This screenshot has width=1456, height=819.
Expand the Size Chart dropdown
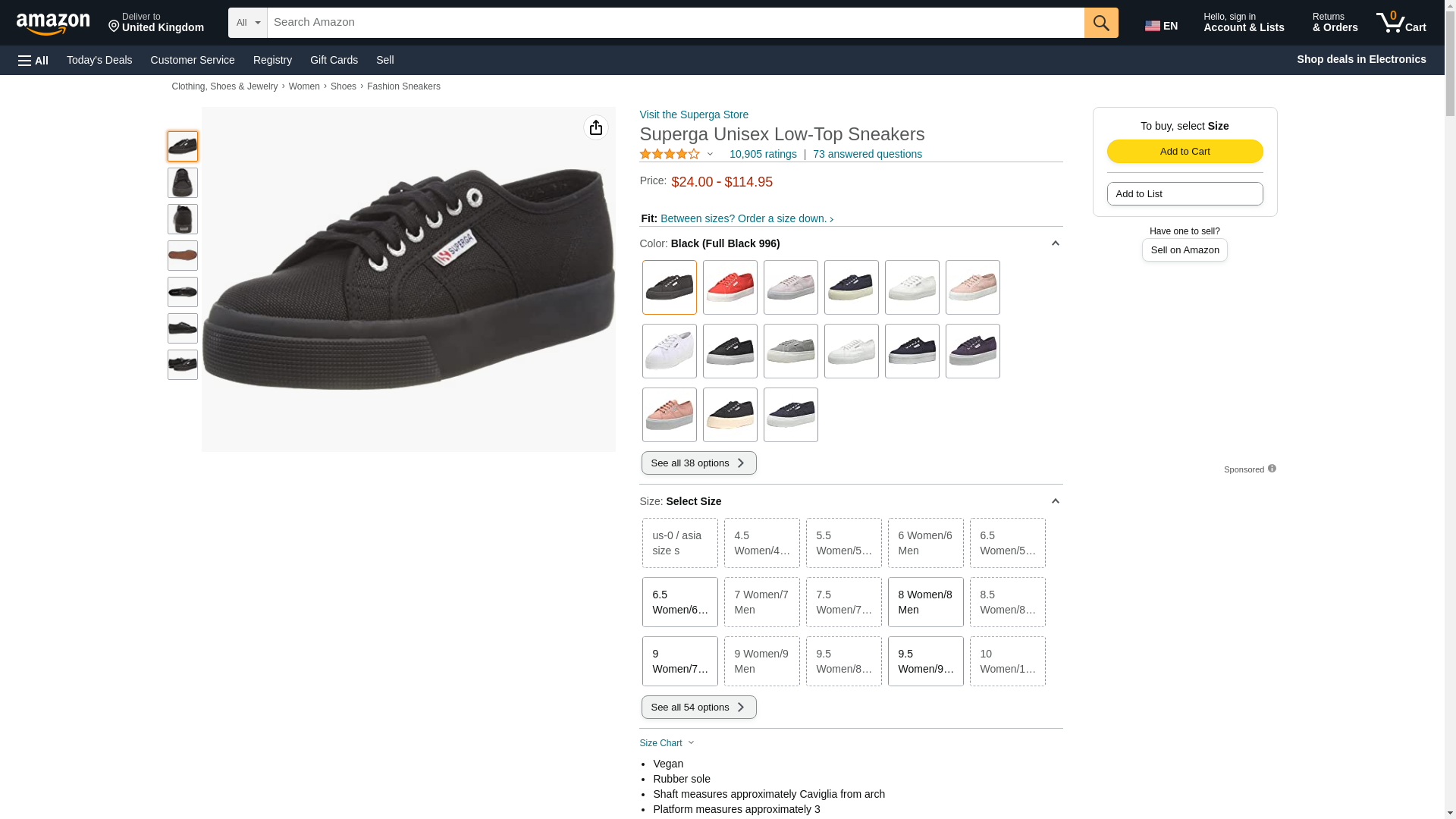(667, 743)
